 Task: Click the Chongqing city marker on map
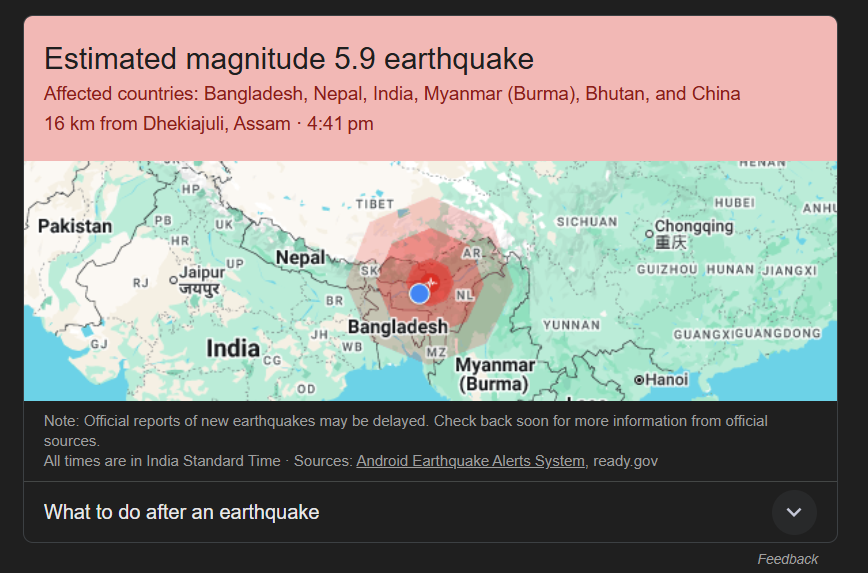point(649,234)
